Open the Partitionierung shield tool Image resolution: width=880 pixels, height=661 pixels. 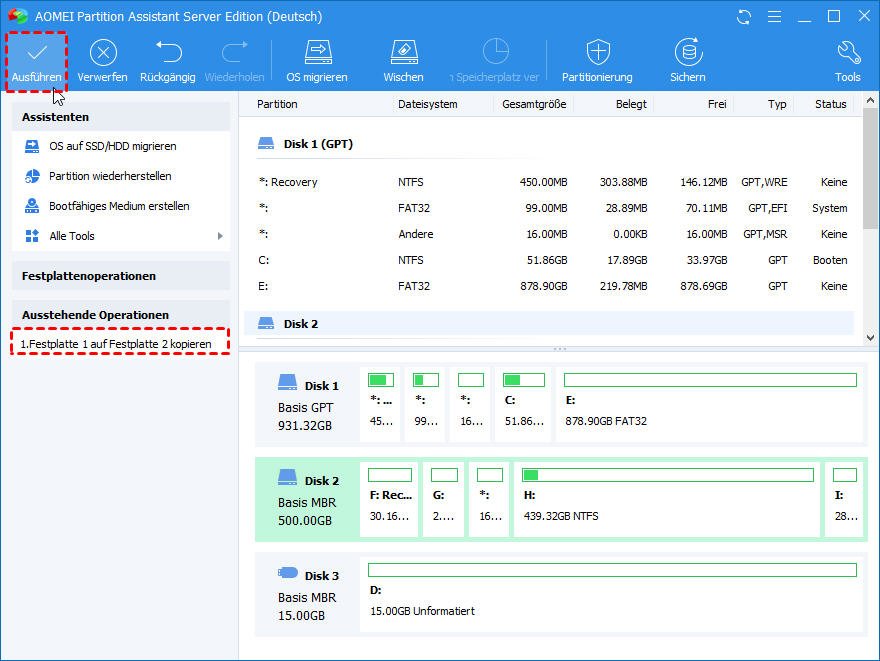(x=597, y=53)
